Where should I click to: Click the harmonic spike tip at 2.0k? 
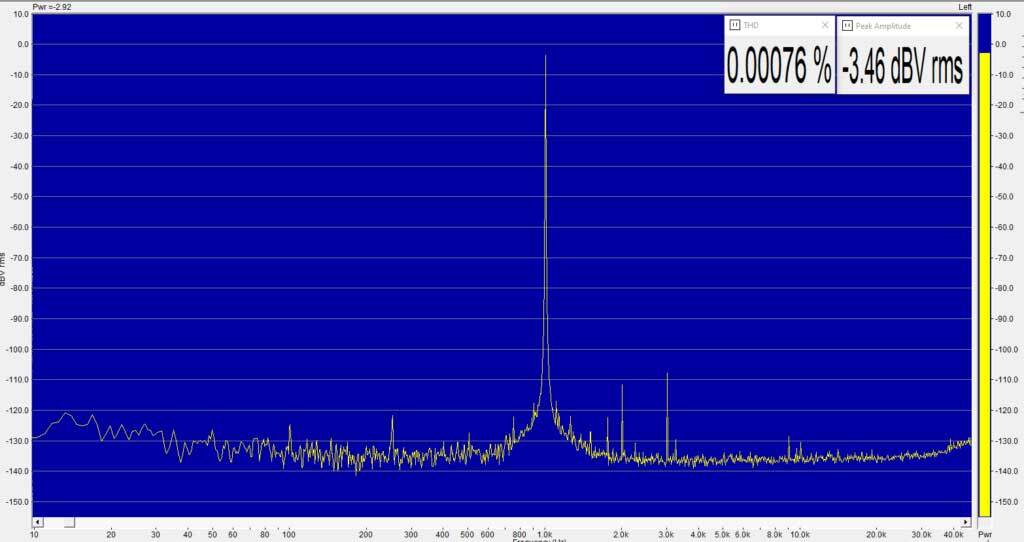coord(622,385)
